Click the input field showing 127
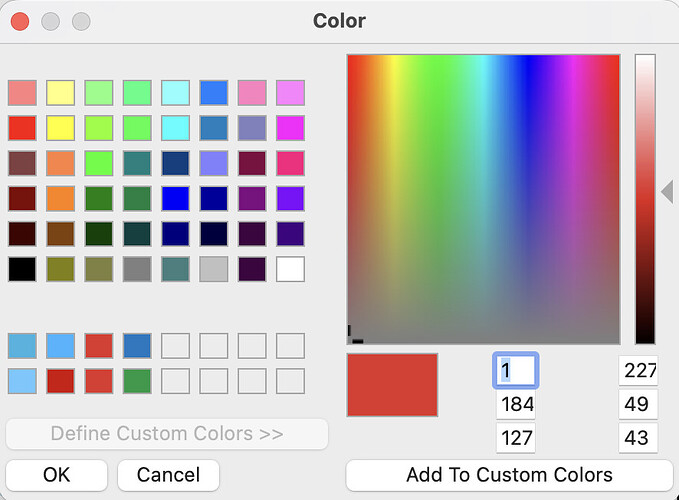This screenshot has width=679, height=500. 516,438
